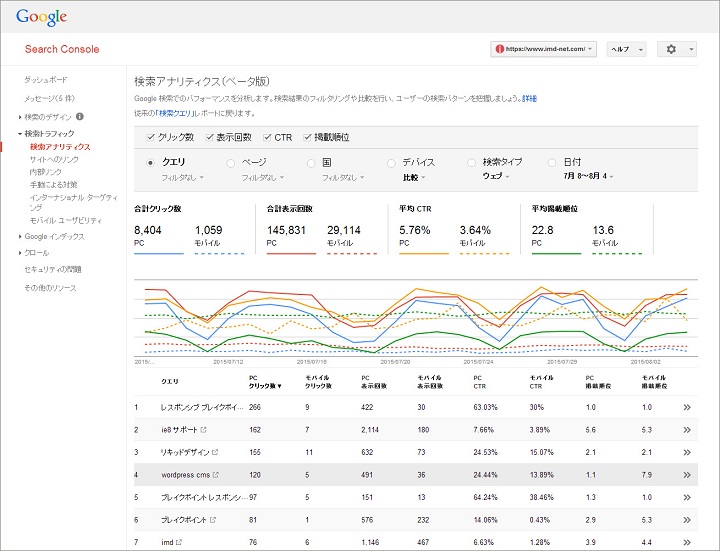Click double-arrow for row 5 ブレイクポイント レスポンシブ
The image size is (720, 551).
point(687,497)
